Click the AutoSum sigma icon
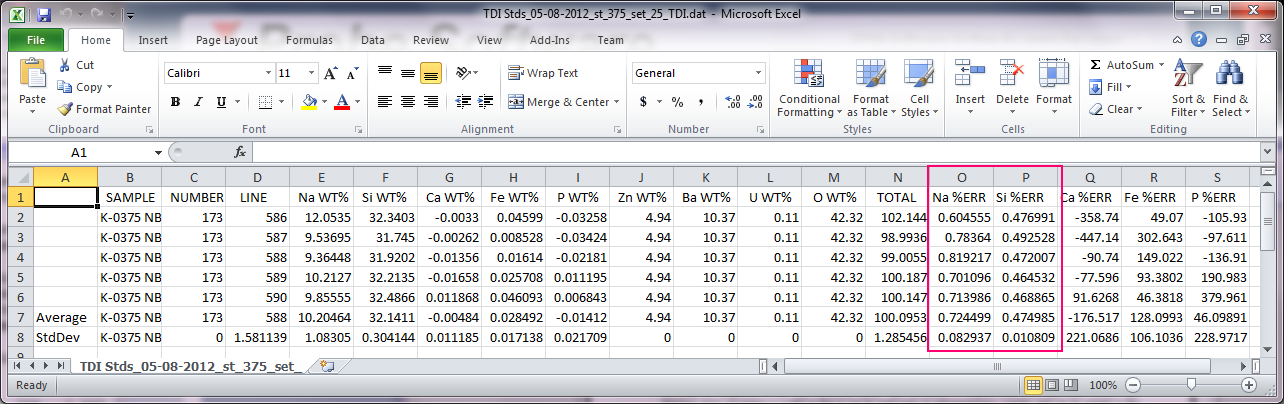 (1096, 65)
